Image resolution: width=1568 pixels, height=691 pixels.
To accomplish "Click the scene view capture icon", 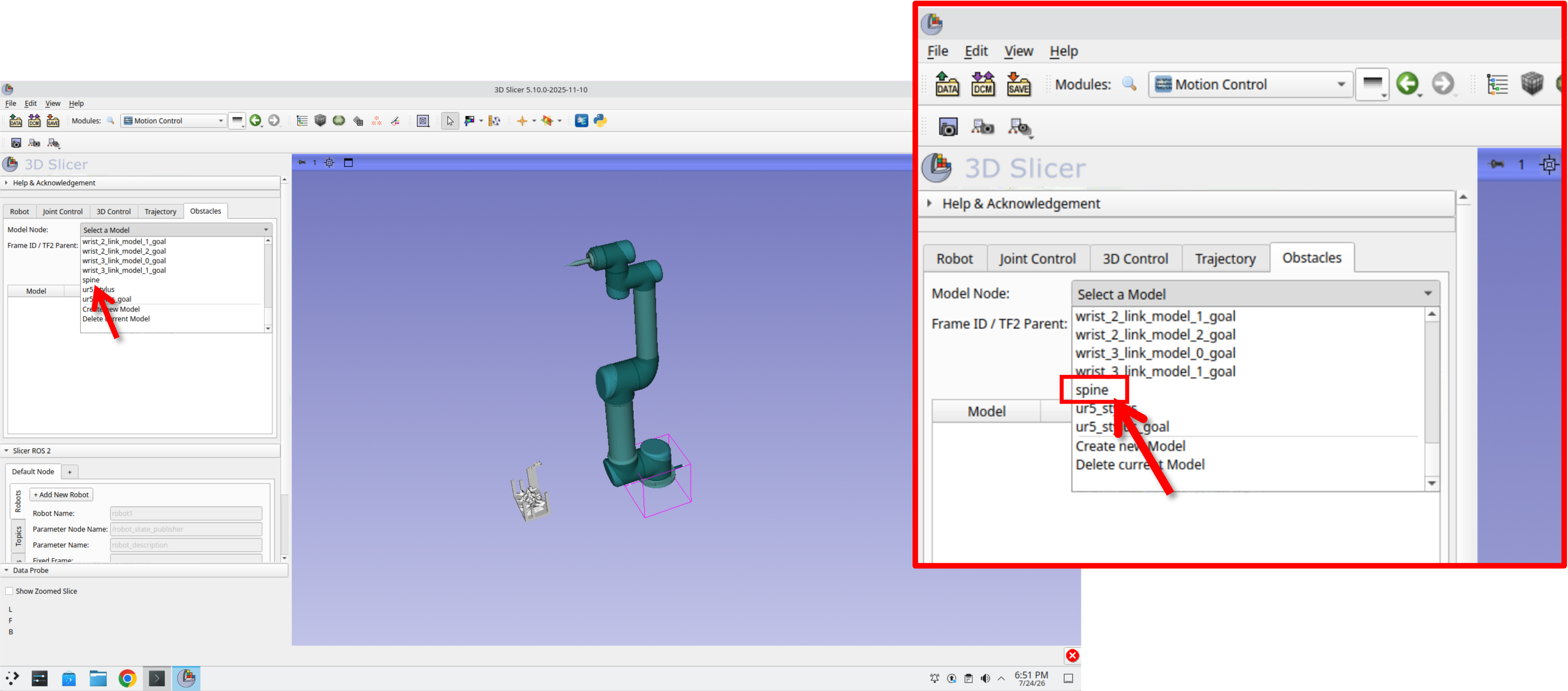I will pos(34,143).
